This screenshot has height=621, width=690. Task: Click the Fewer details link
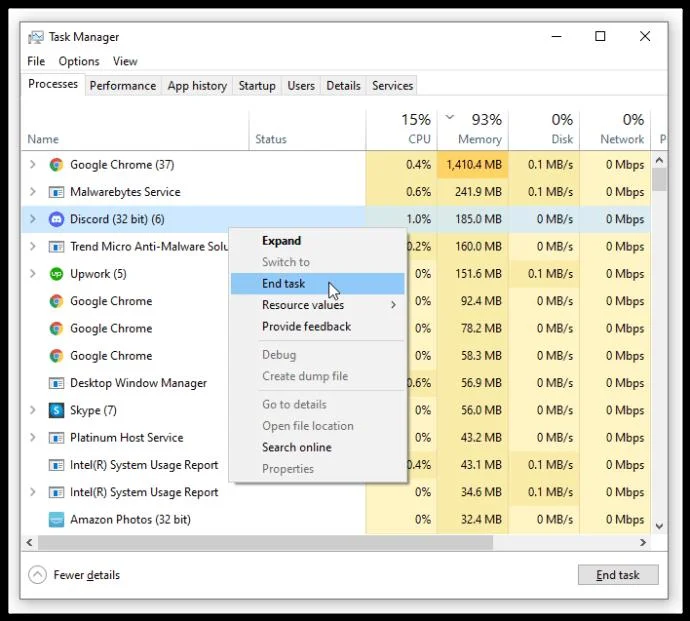coord(87,575)
